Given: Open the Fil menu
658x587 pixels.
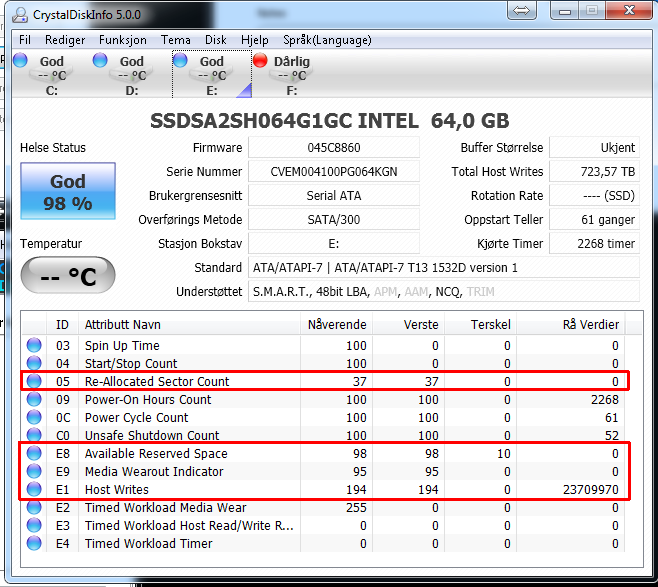Looking at the screenshot, I should (x=25, y=40).
